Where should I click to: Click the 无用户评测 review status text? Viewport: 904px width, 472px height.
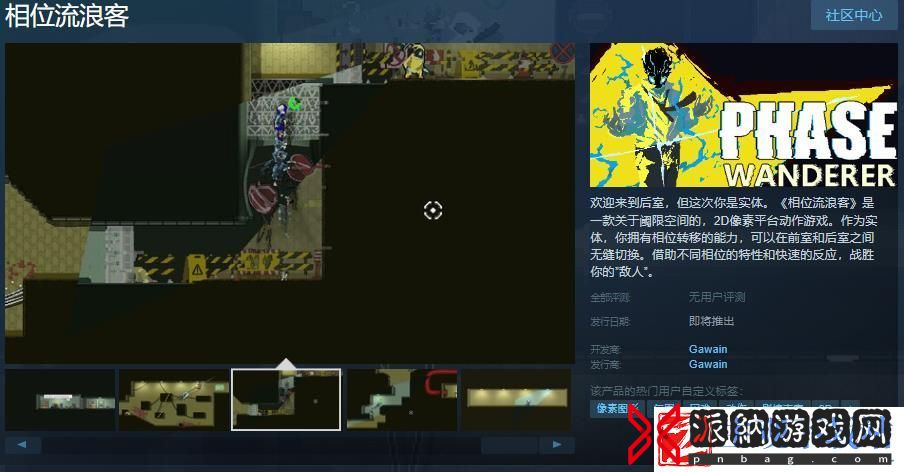717,297
